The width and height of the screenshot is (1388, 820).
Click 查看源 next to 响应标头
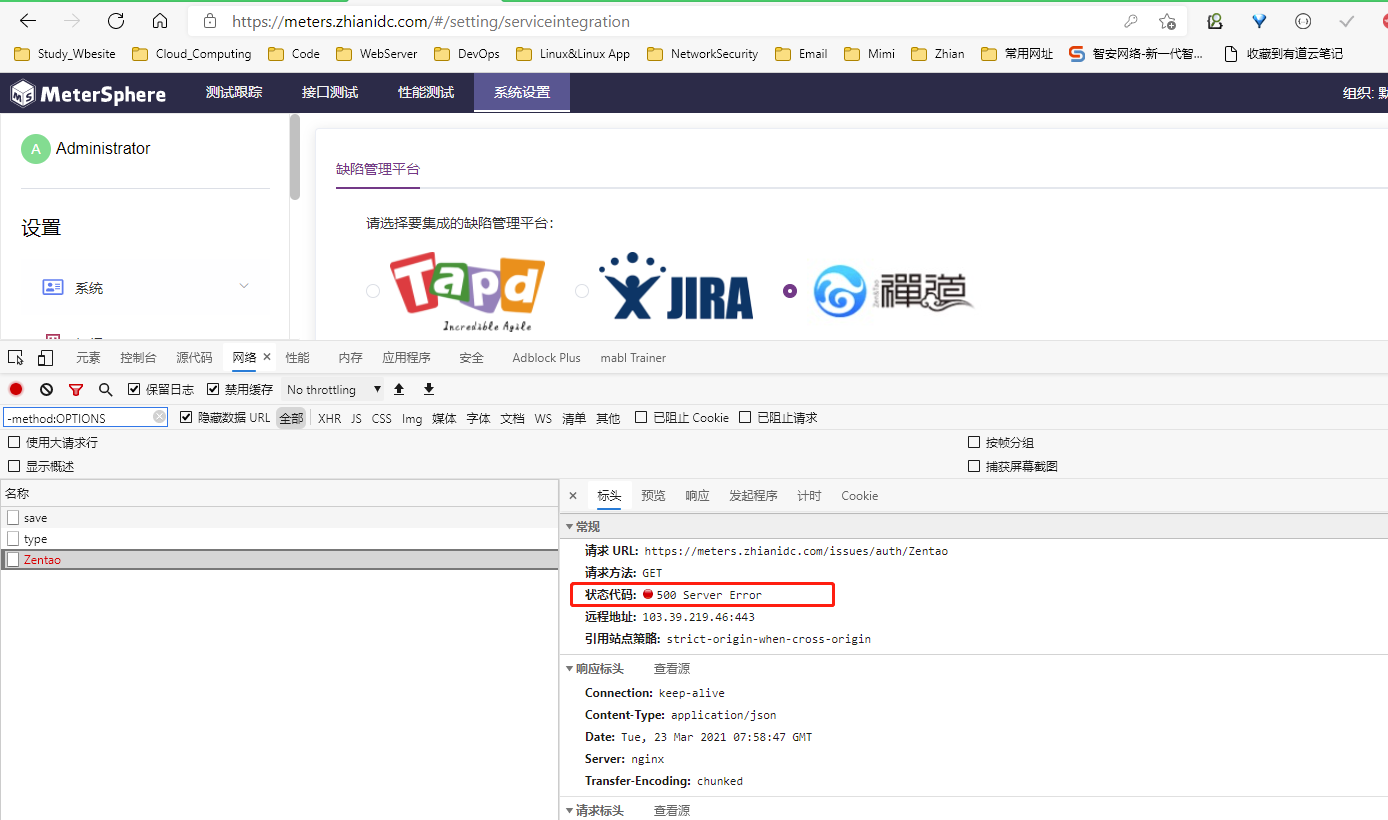point(671,668)
